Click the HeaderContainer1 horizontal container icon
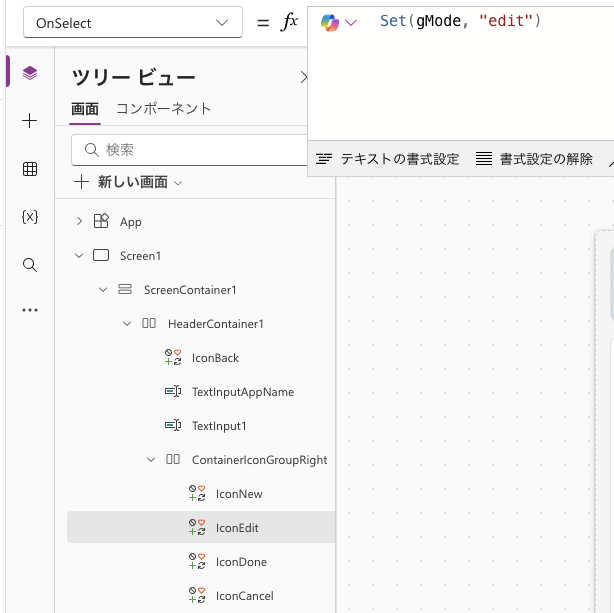The height and width of the screenshot is (613, 614). pos(149,323)
